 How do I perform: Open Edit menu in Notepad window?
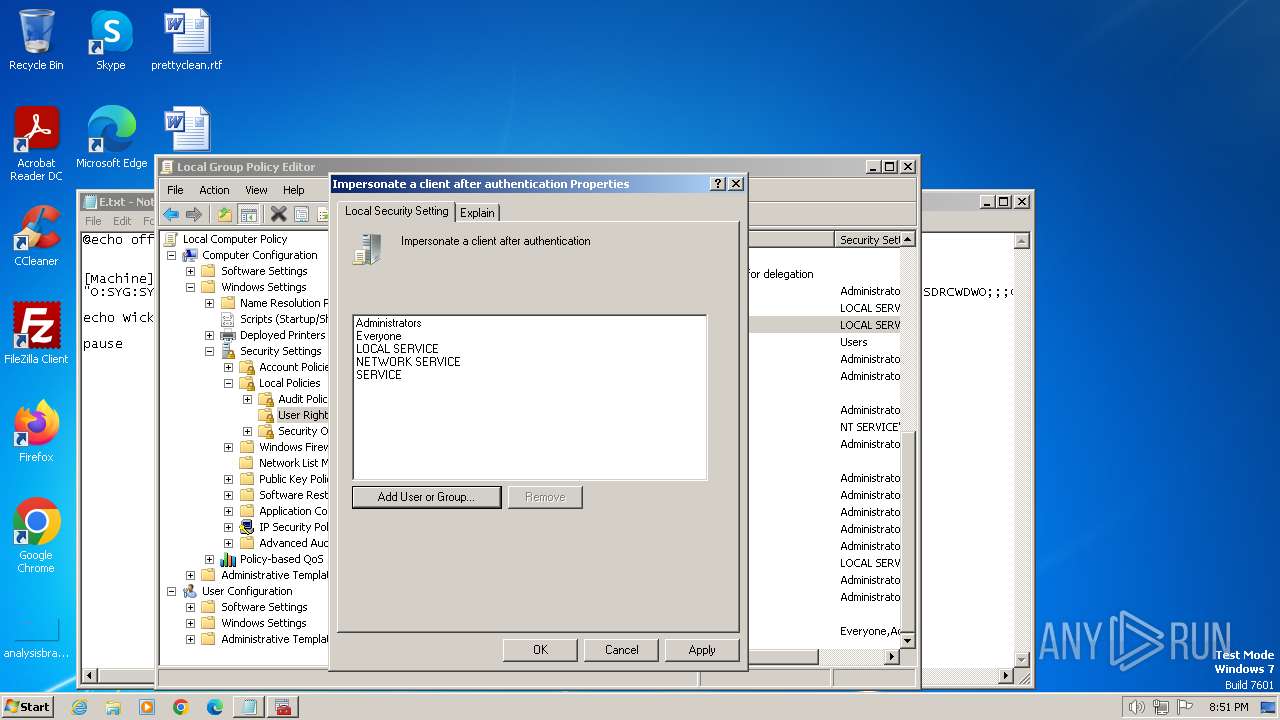click(x=122, y=221)
